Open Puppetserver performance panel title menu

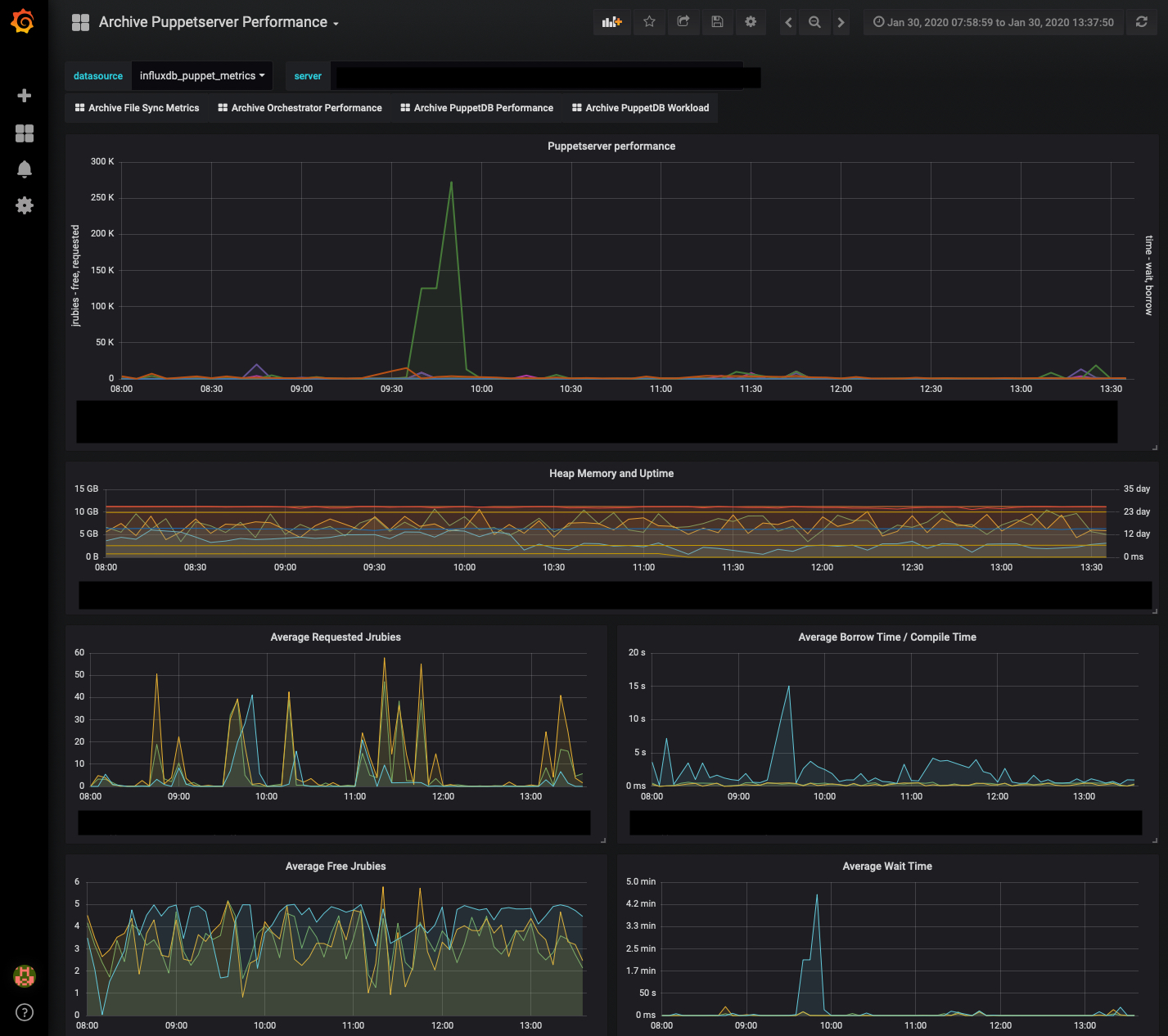(611, 146)
